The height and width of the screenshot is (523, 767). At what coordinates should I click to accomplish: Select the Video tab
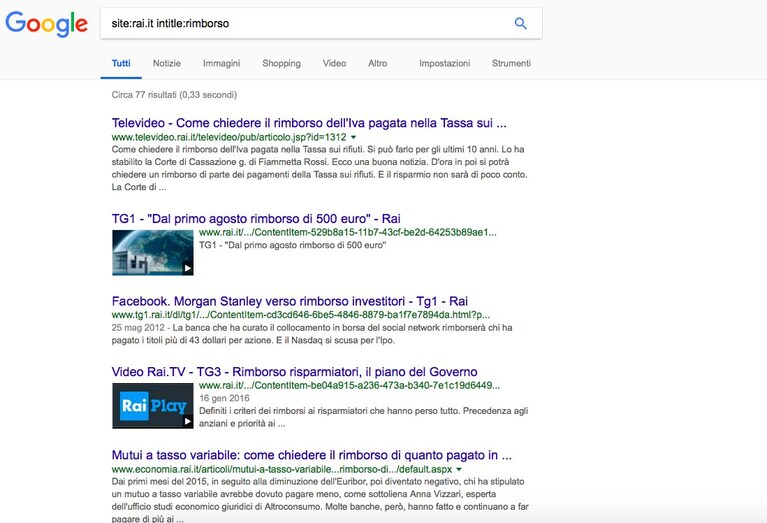(334, 63)
